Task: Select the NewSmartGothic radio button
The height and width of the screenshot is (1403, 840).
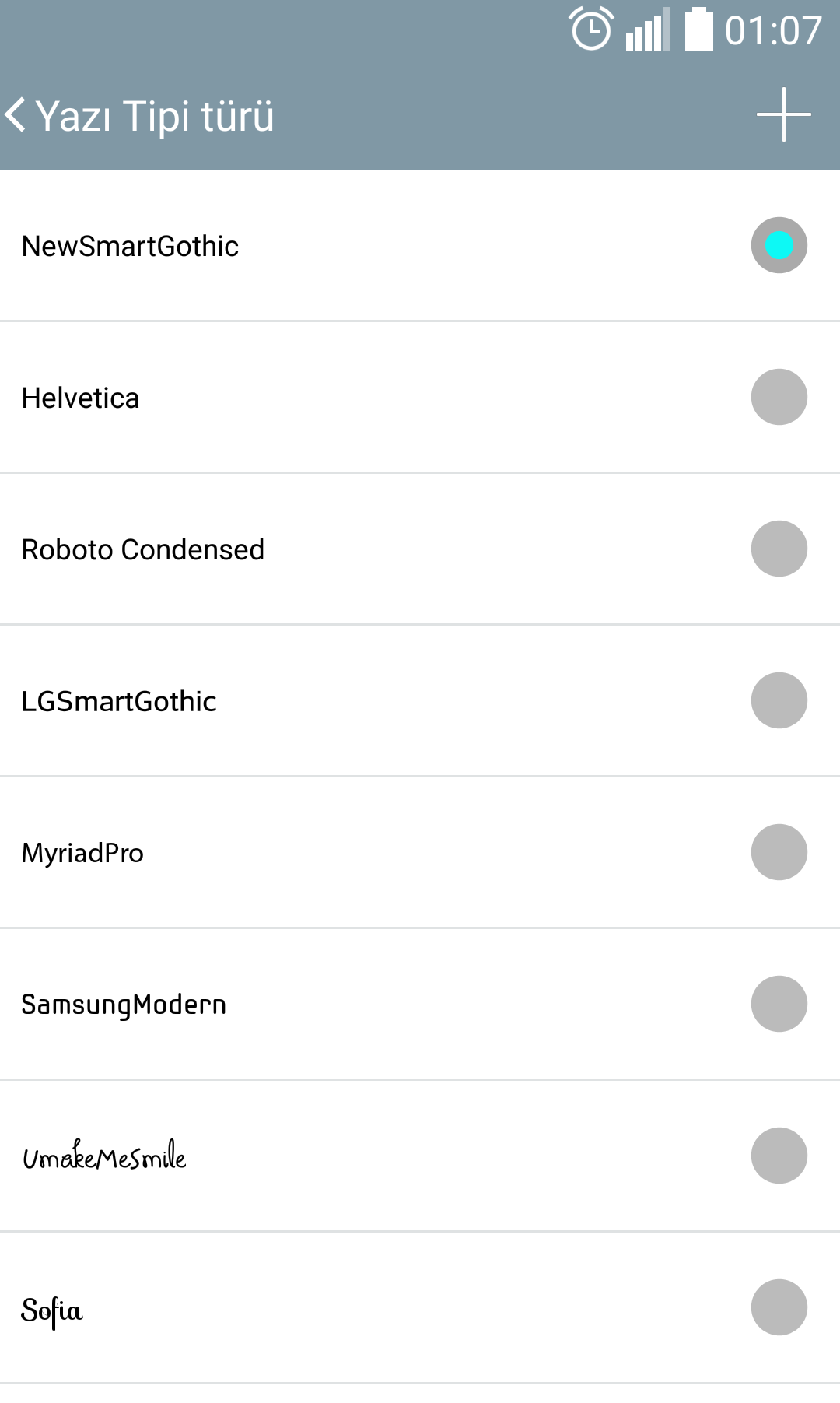Action: click(x=779, y=245)
